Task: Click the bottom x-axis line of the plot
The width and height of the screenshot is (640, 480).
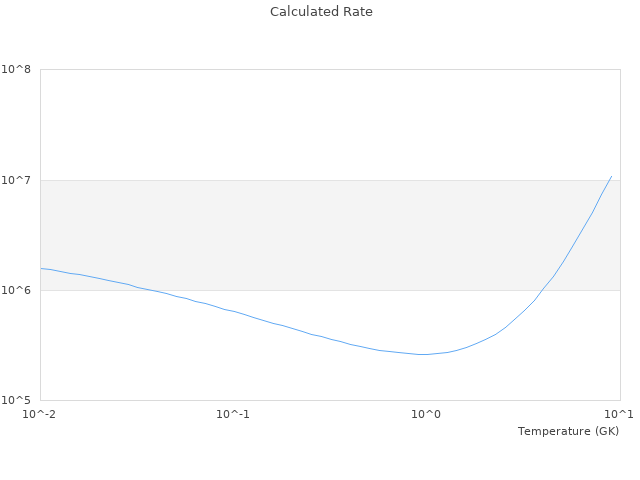Action: tap(330, 400)
